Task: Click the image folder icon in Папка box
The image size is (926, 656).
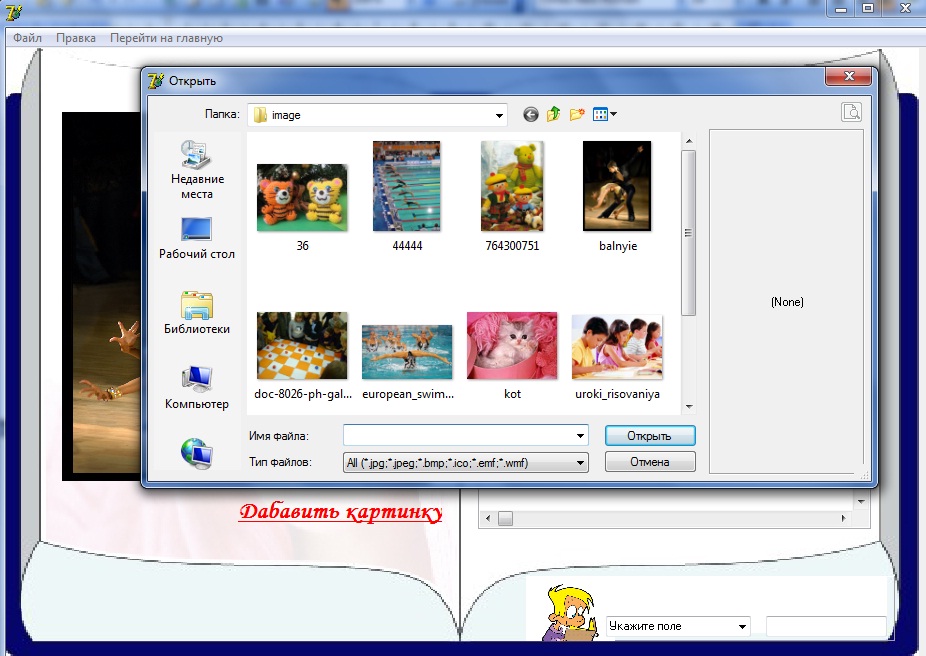Action: click(260, 115)
